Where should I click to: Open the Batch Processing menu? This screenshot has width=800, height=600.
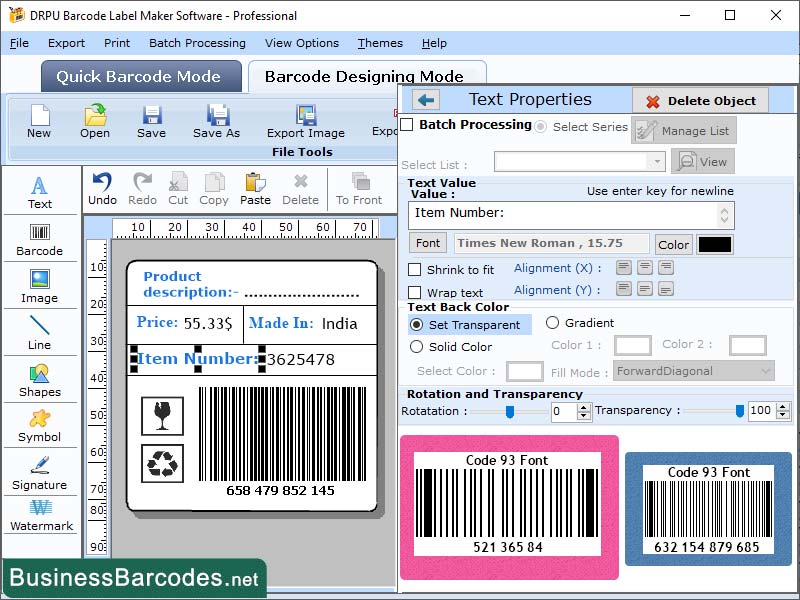197,43
